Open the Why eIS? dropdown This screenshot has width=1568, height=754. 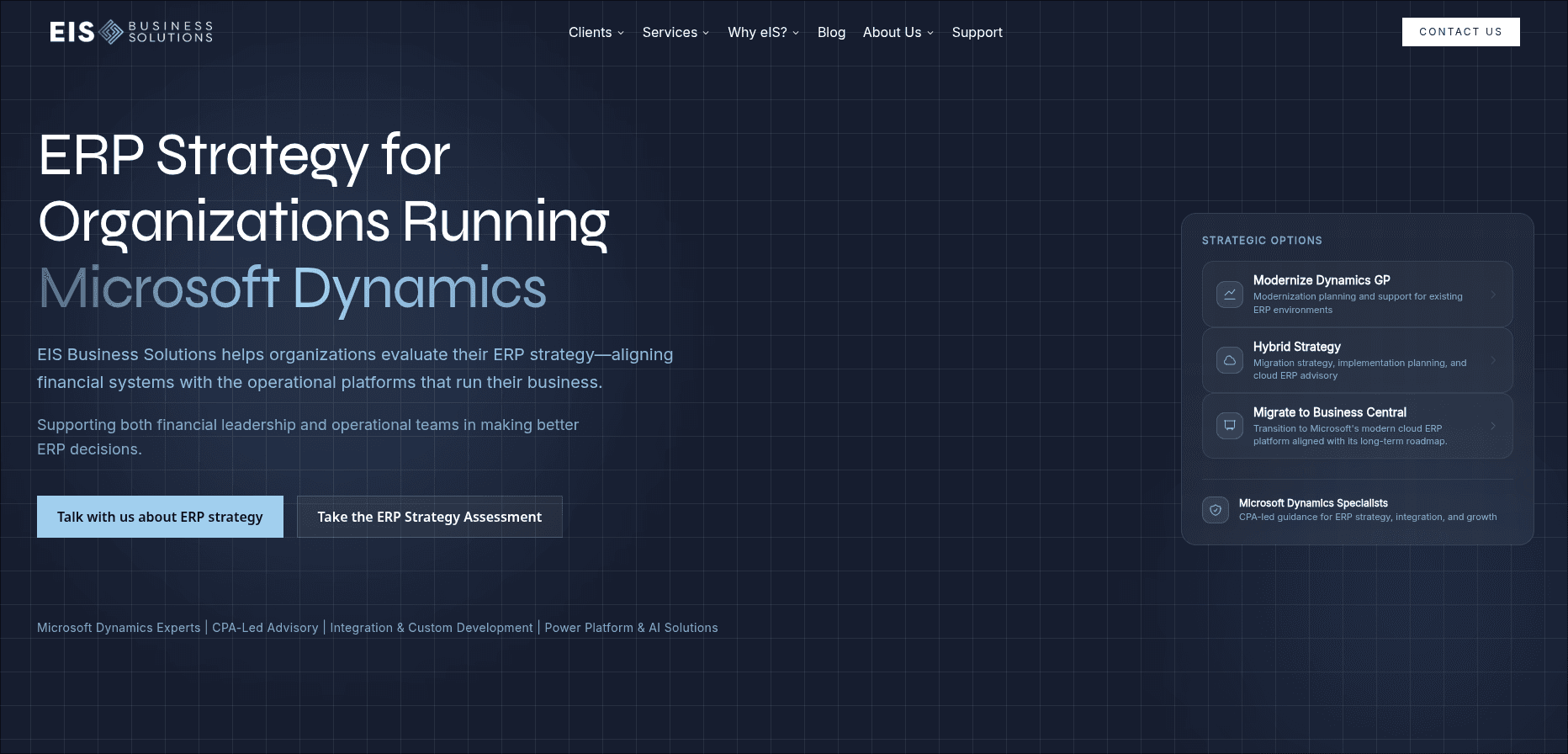click(763, 32)
